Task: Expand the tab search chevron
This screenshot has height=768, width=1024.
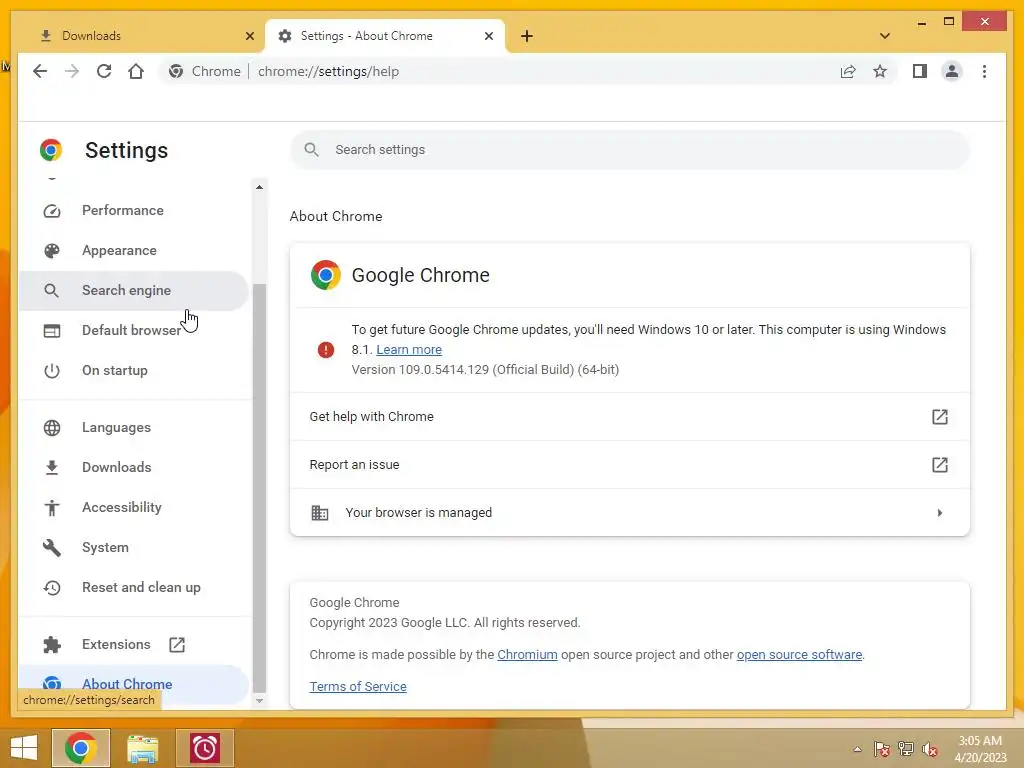Action: 885,36
